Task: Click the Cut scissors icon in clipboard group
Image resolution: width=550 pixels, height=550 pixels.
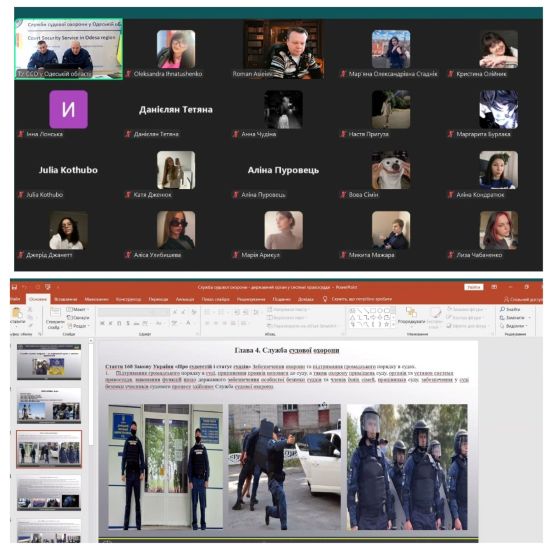Action: [x=30, y=309]
